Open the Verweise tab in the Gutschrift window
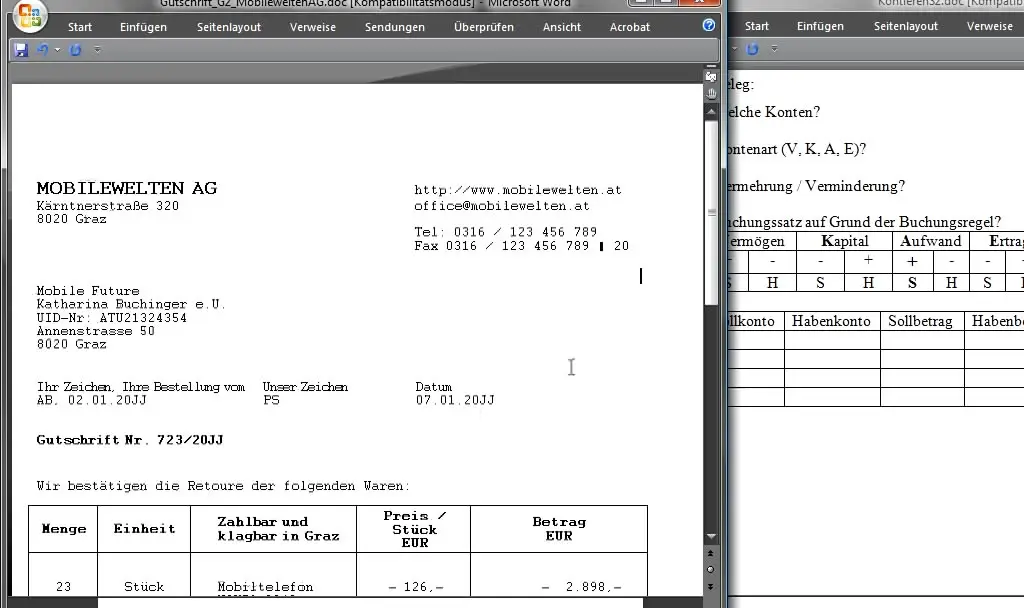Screen dimensions: 1024x608 pyautogui.click(x=313, y=27)
